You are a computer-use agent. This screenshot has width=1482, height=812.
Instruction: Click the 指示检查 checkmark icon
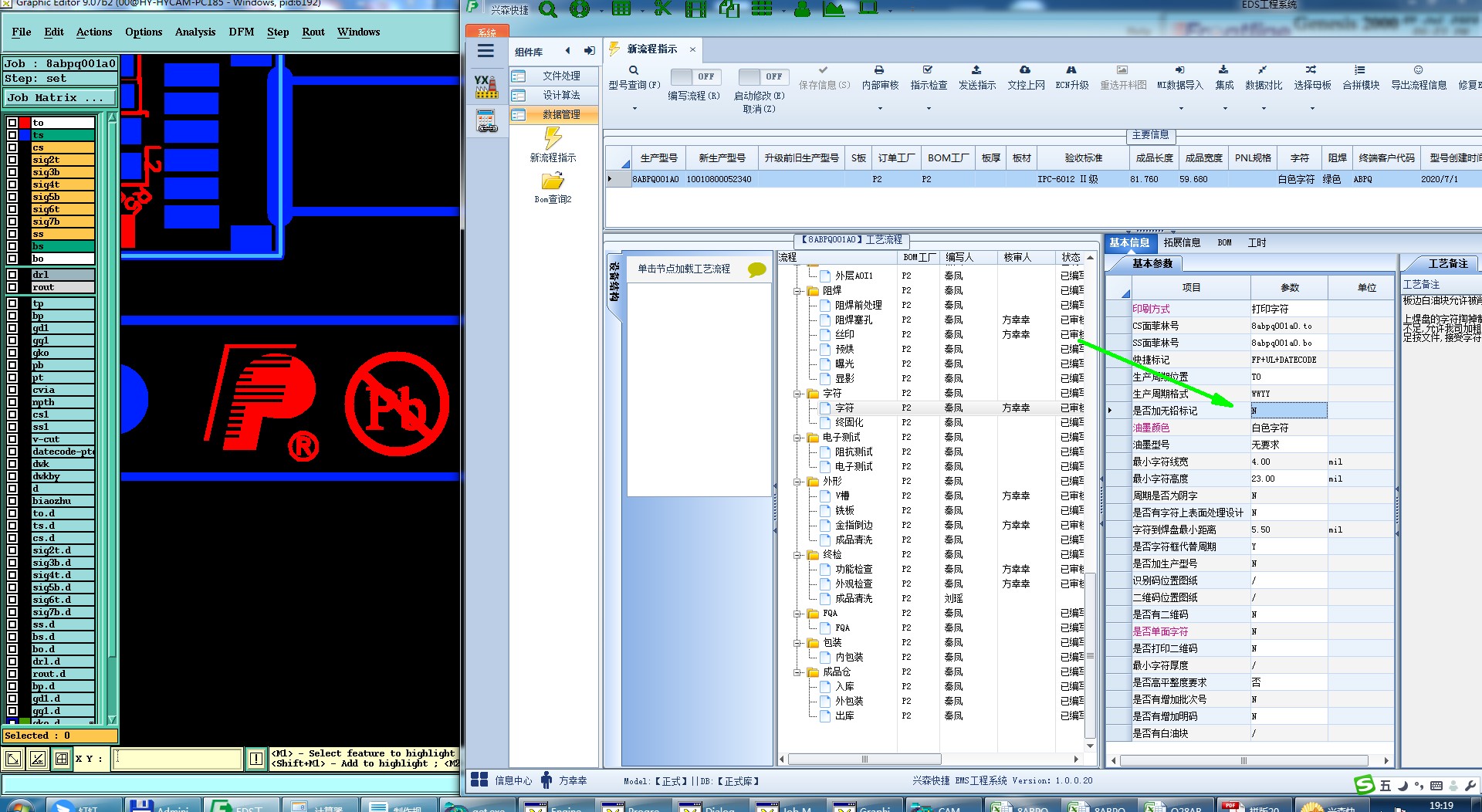(928, 70)
